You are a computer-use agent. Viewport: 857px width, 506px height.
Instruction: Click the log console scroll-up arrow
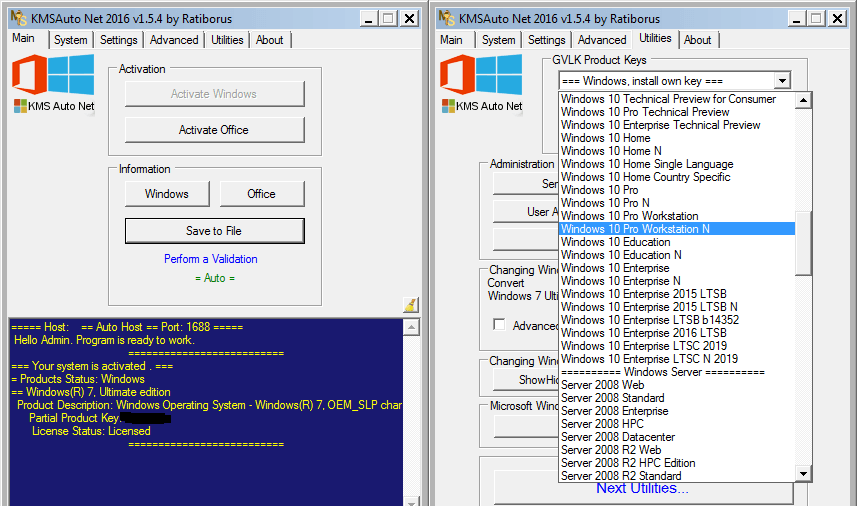tap(411, 327)
